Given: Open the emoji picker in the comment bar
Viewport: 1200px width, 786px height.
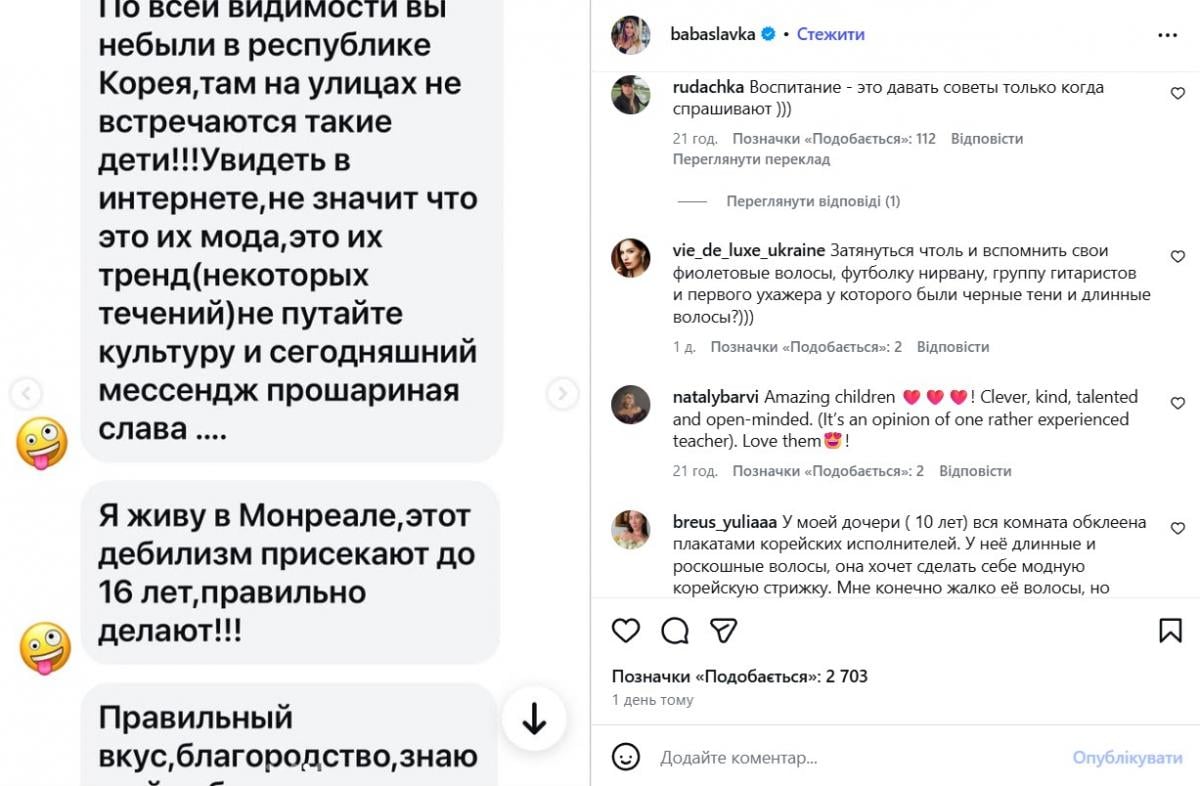Looking at the screenshot, I should pyautogui.click(x=626, y=757).
